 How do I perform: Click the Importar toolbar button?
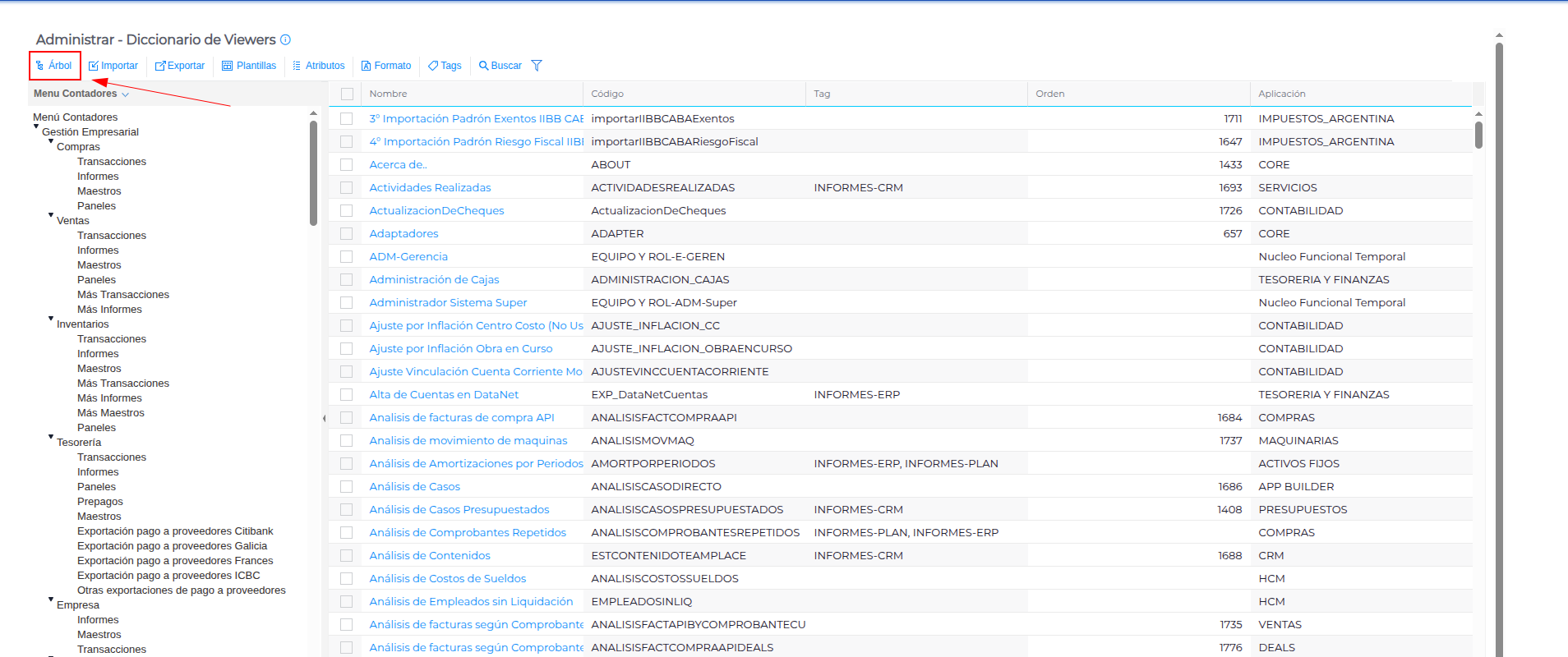tap(113, 66)
